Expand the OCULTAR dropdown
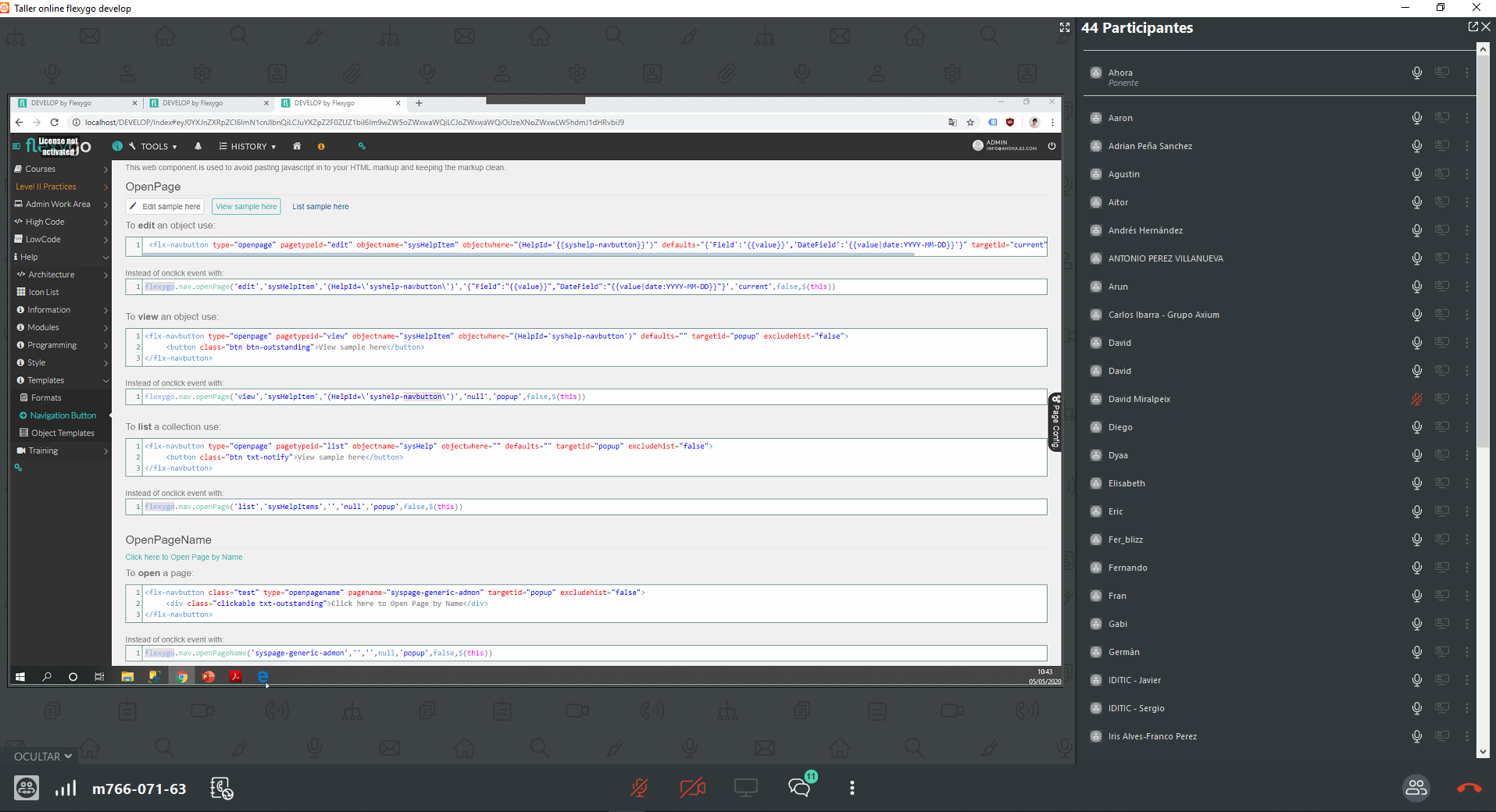This screenshot has width=1496, height=812. click(x=43, y=757)
